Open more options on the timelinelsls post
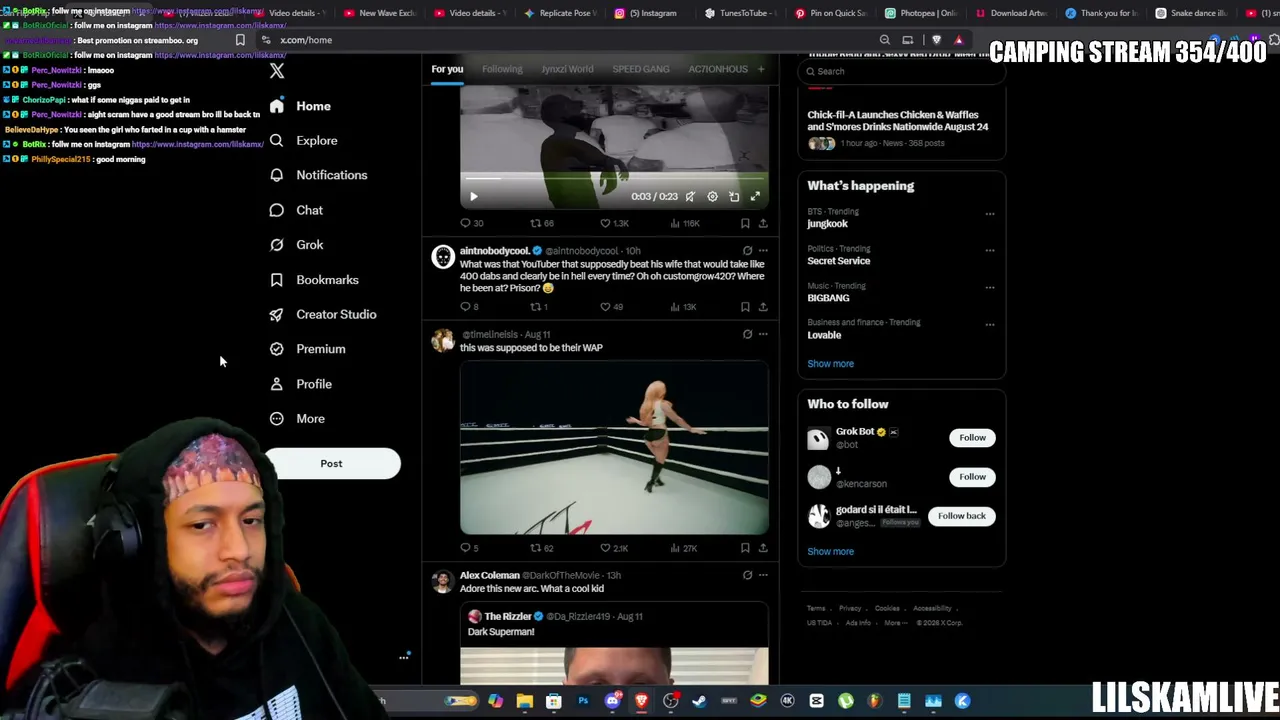The height and width of the screenshot is (720, 1280). (763, 334)
